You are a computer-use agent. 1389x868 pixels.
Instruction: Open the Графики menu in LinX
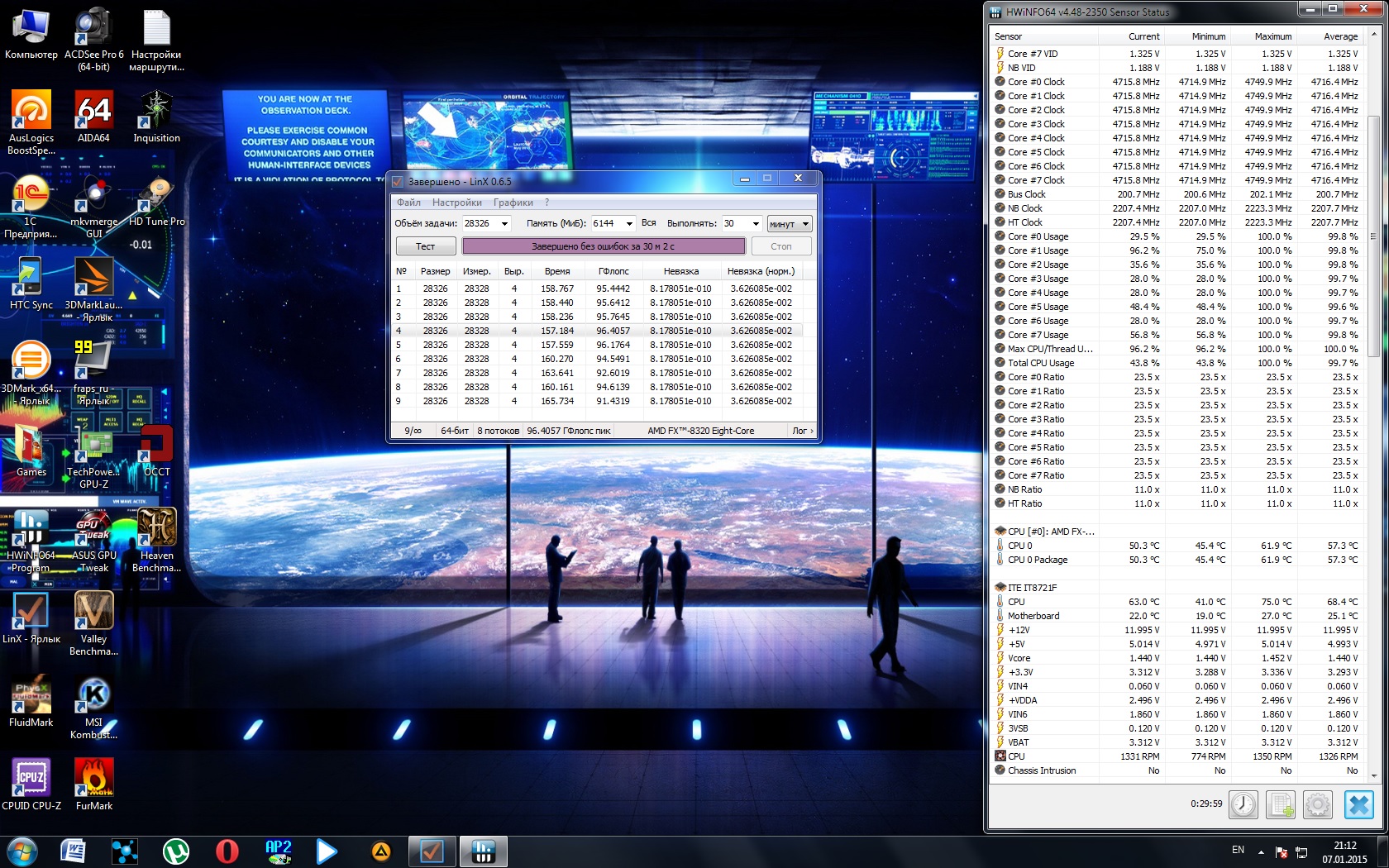pos(513,203)
